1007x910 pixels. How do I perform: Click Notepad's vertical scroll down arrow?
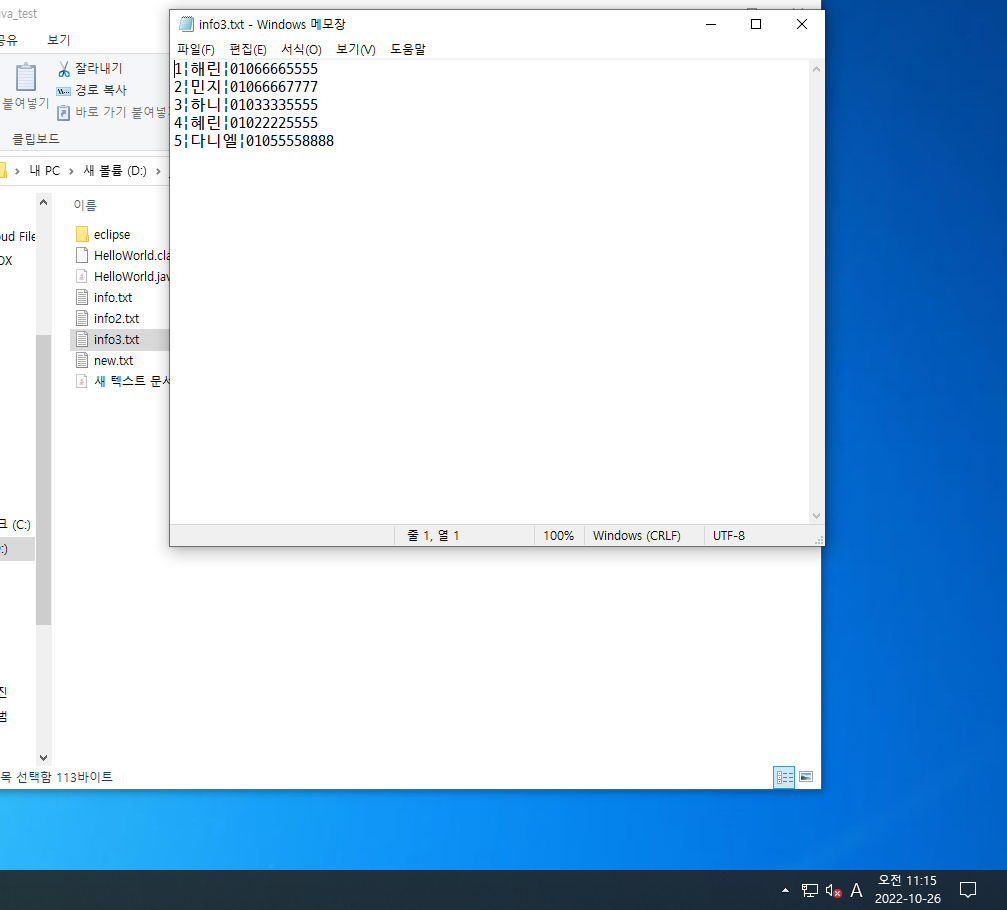point(816,516)
